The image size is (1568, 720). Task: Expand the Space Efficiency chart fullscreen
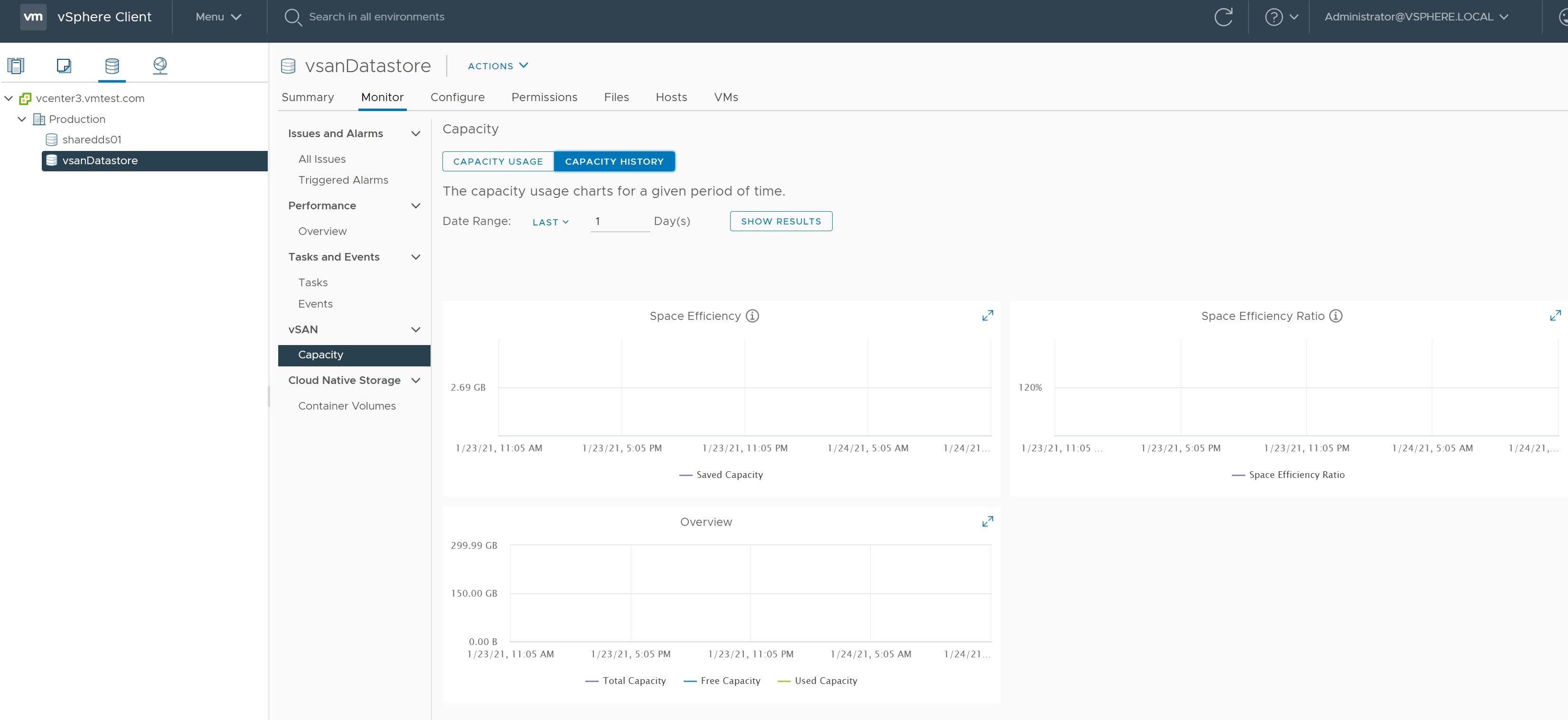click(987, 315)
